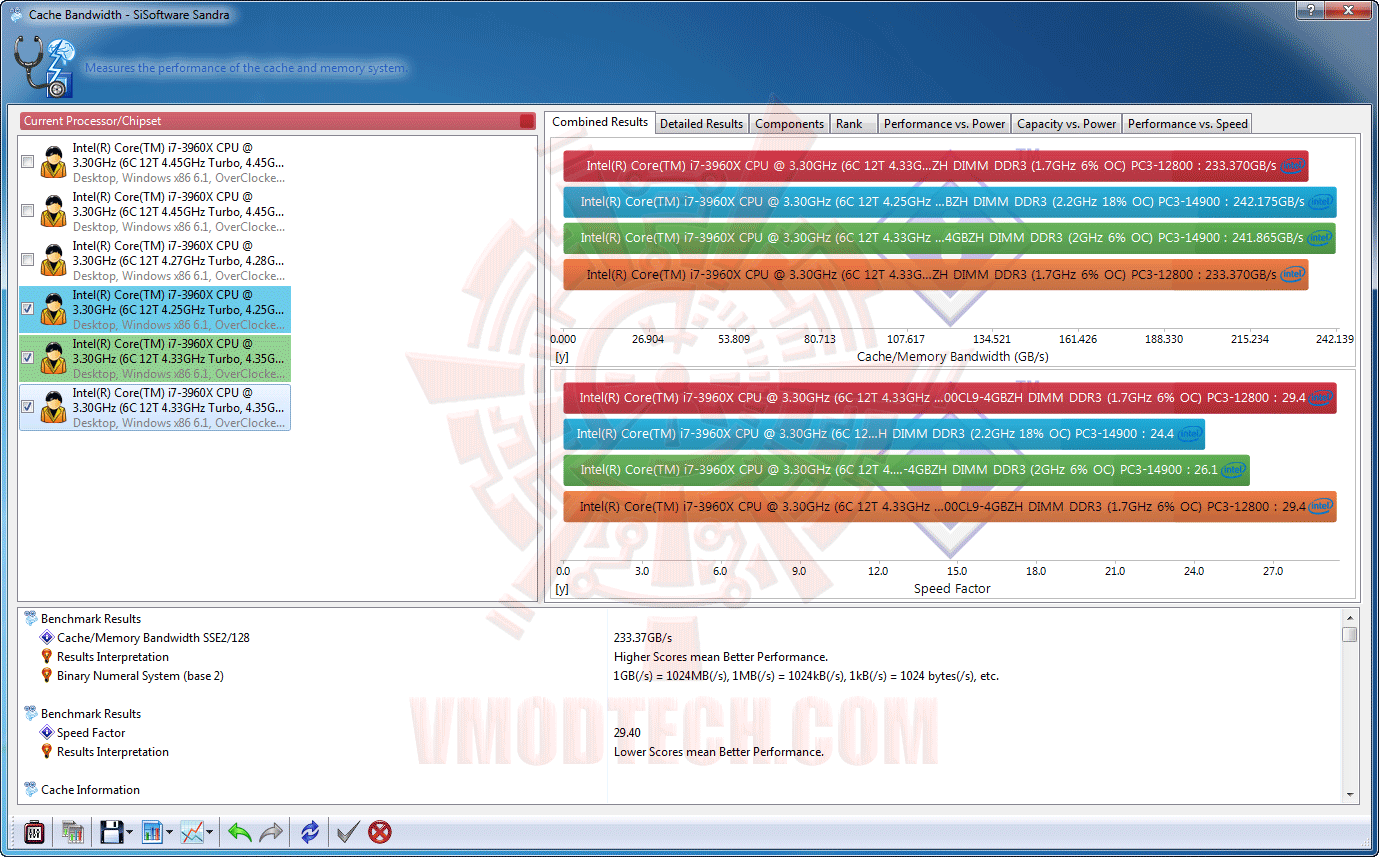Cancel with the red X circle icon
This screenshot has width=1379, height=857.
[x=380, y=831]
